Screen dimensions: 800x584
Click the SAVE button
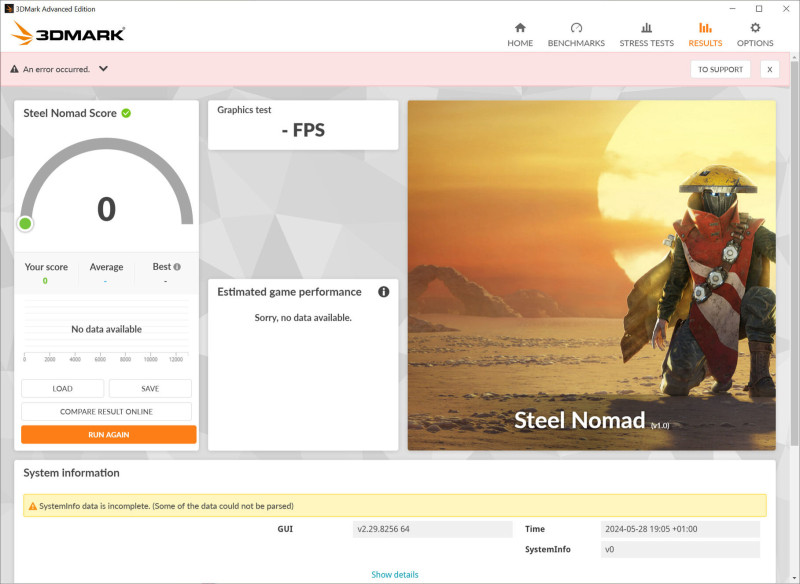coord(150,388)
